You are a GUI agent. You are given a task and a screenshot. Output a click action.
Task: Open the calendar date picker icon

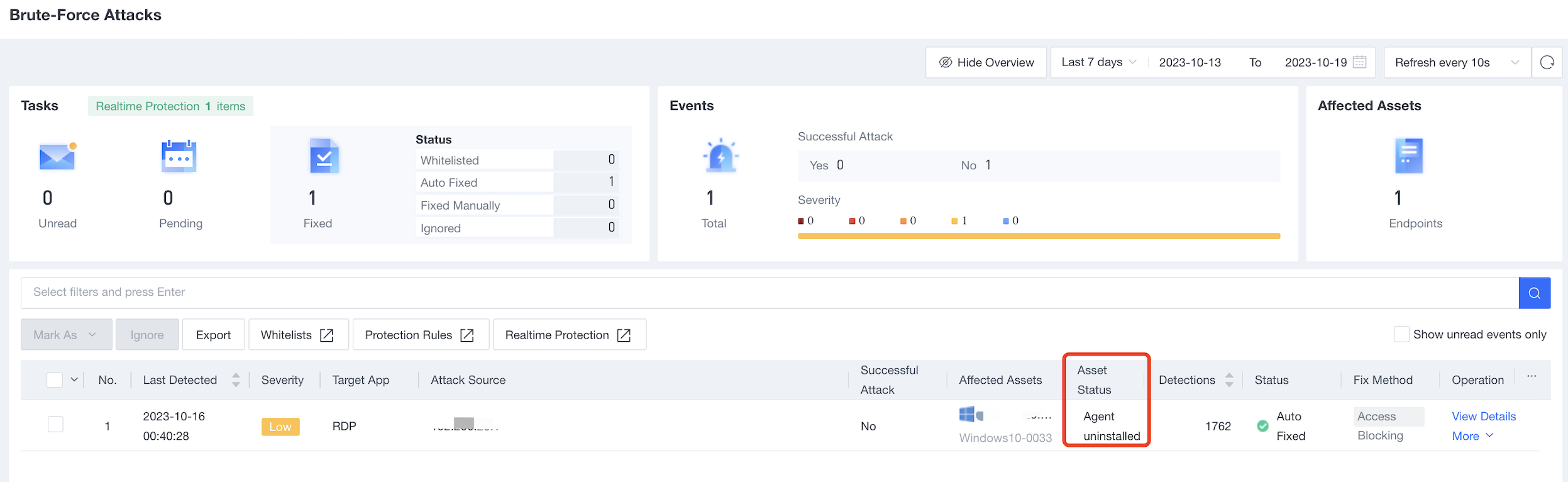[1359, 62]
